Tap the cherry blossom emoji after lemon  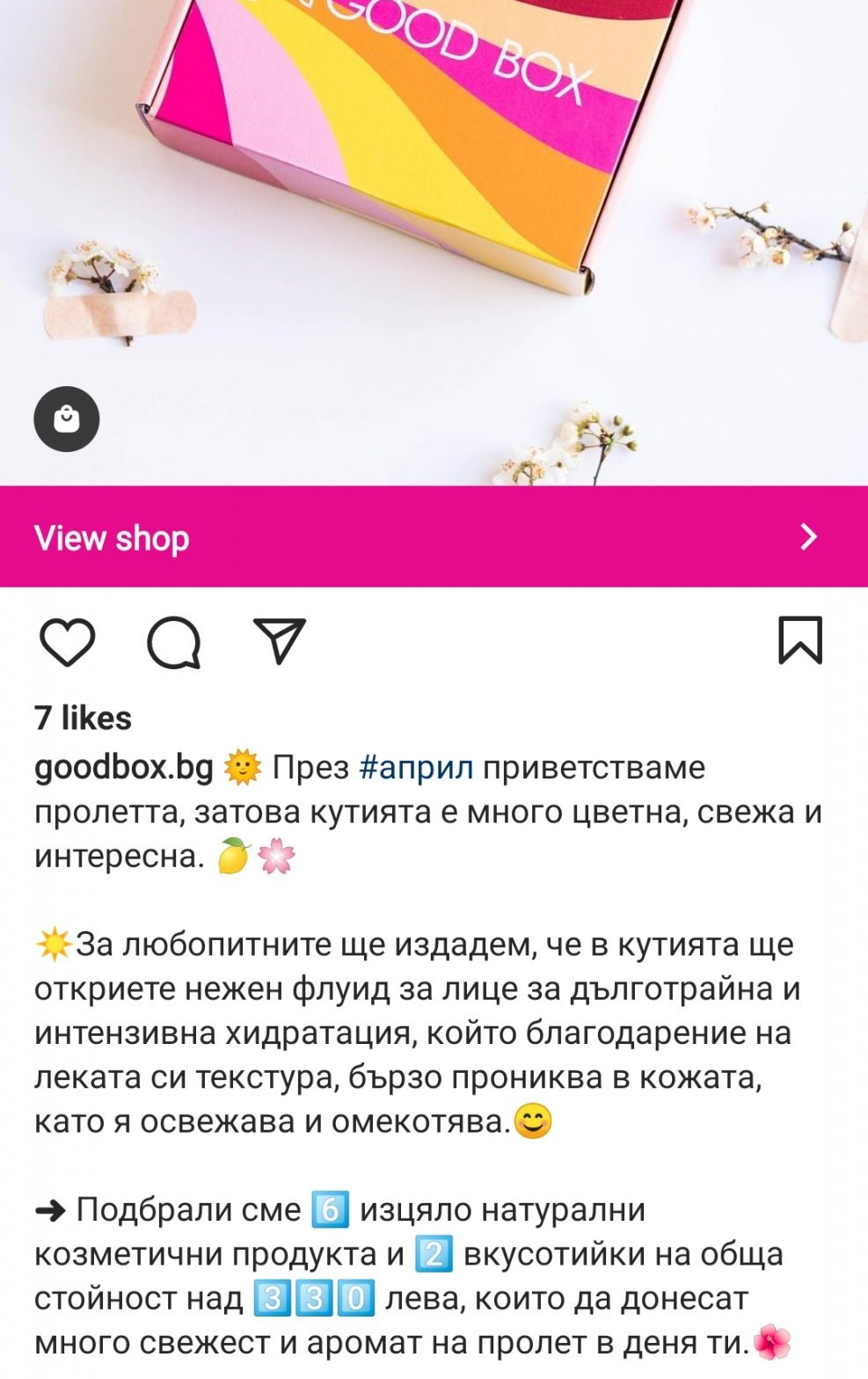276,856
